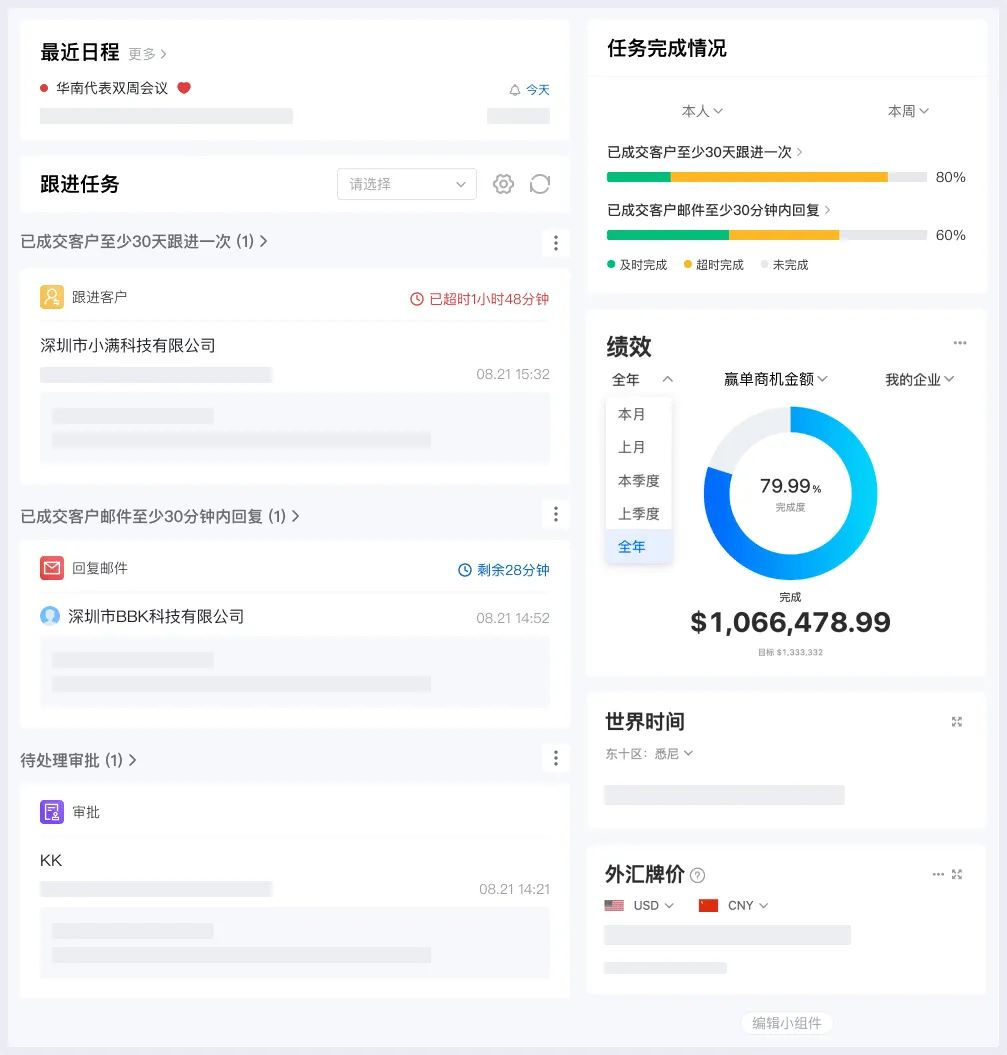Click the settings gear in 跟进任务 header
Screen dimensions: 1007x1055
coord(503,184)
